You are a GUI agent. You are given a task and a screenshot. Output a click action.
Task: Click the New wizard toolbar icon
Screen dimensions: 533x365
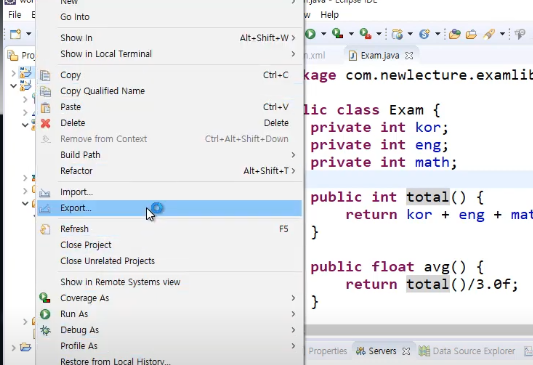16,34
